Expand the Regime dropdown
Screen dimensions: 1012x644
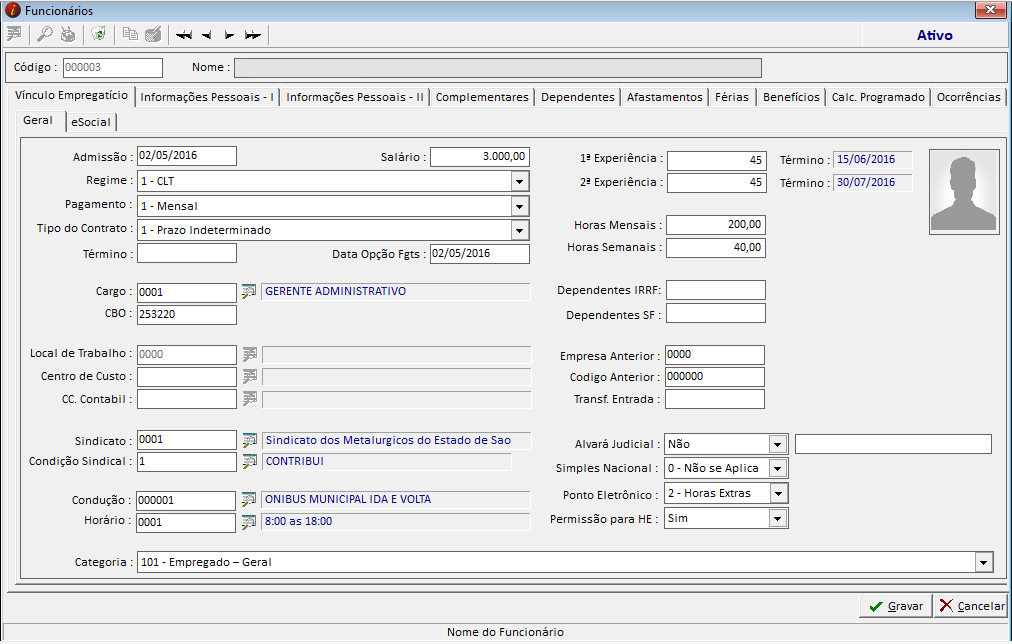coord(520,181)
